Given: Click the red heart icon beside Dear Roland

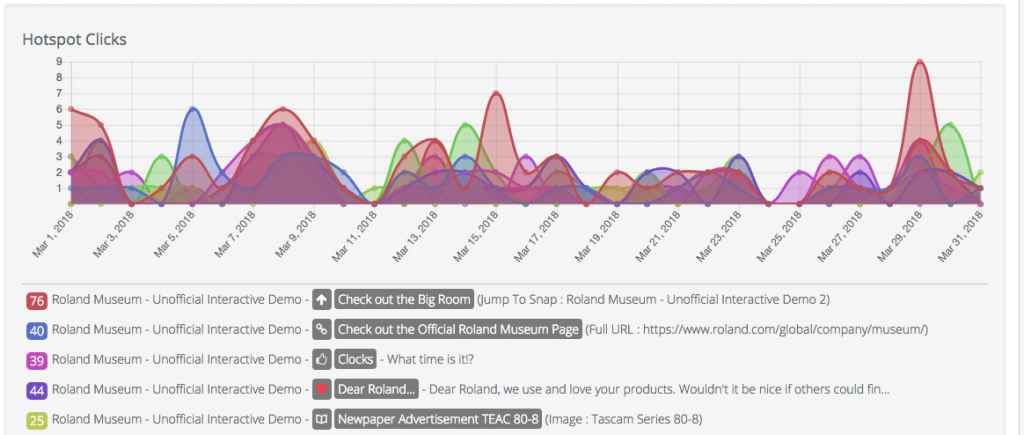Looking at the screenshot, I should pos(321,389).
